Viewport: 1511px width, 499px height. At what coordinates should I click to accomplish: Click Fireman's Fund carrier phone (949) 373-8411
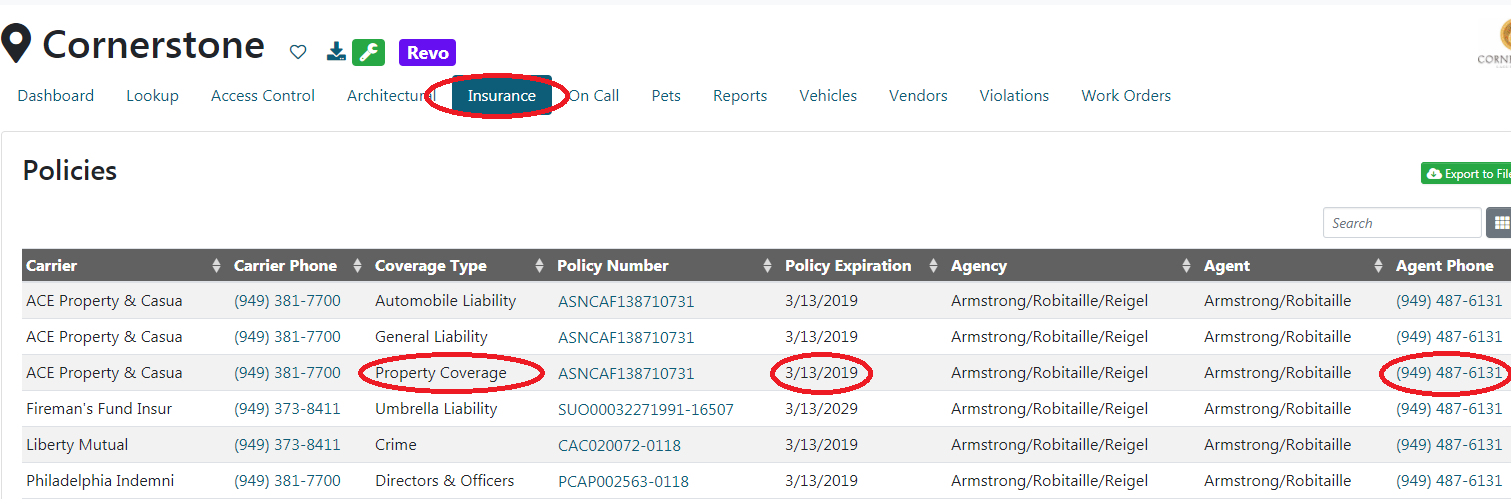click(x=287, y=409)
